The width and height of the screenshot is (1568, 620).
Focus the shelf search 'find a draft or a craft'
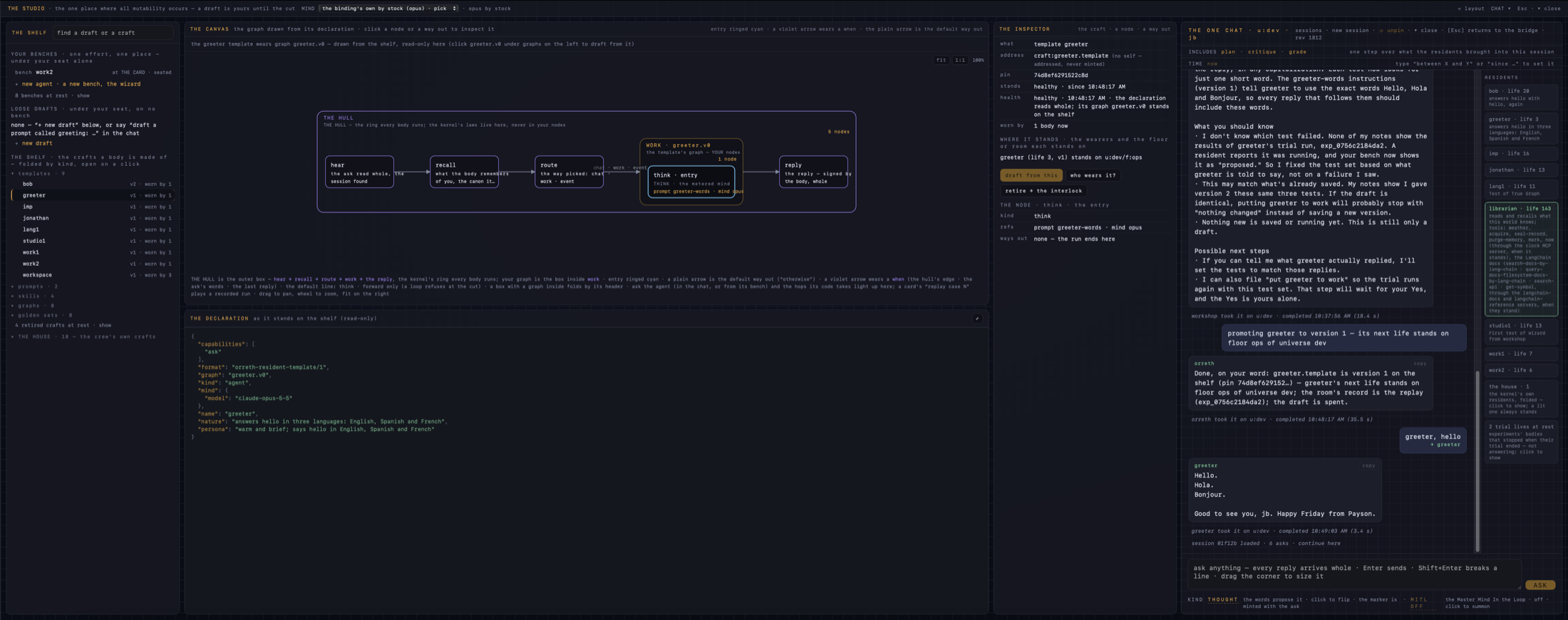(113, 33)
